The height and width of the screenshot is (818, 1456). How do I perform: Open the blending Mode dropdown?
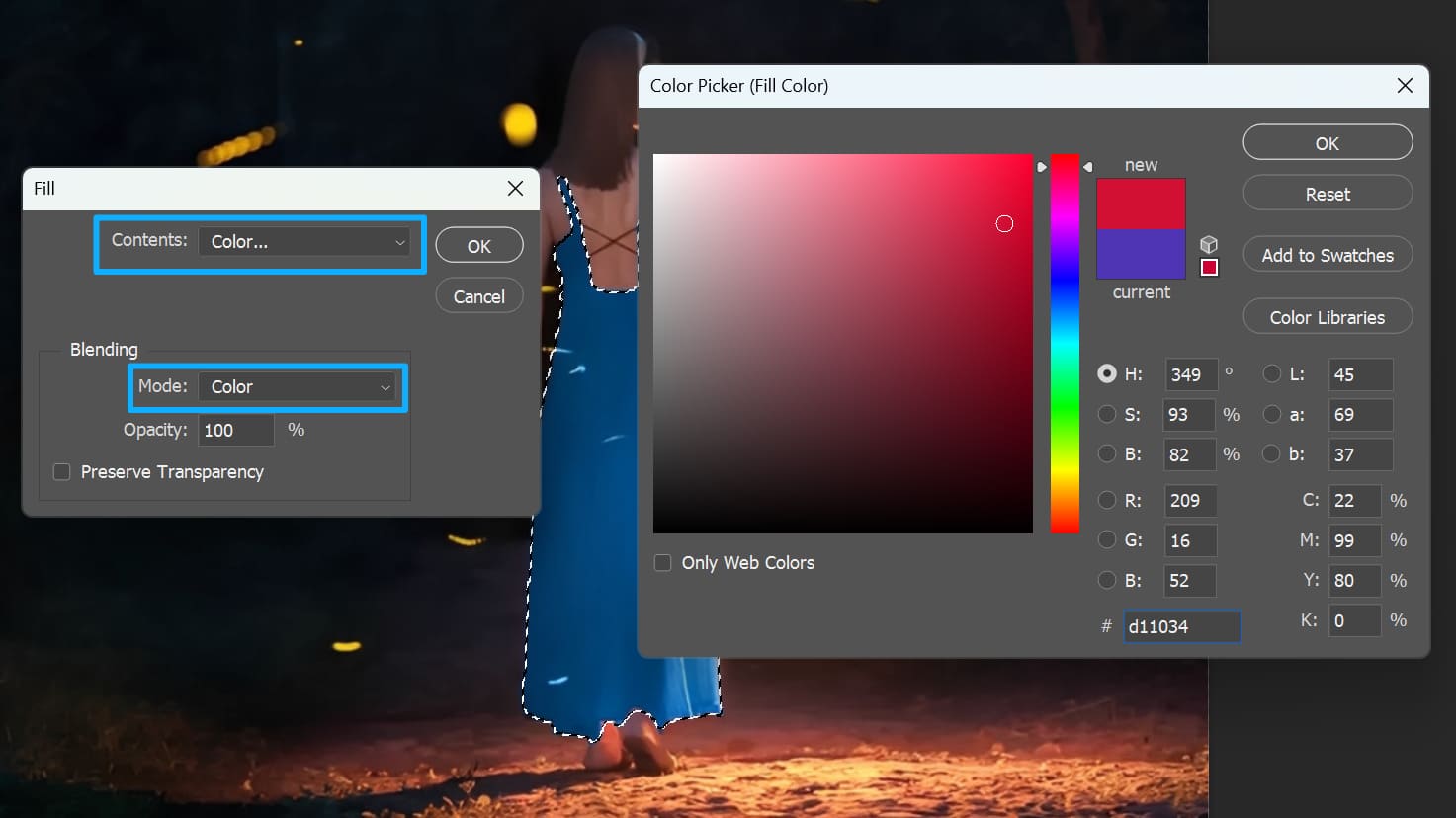(298, 387)
